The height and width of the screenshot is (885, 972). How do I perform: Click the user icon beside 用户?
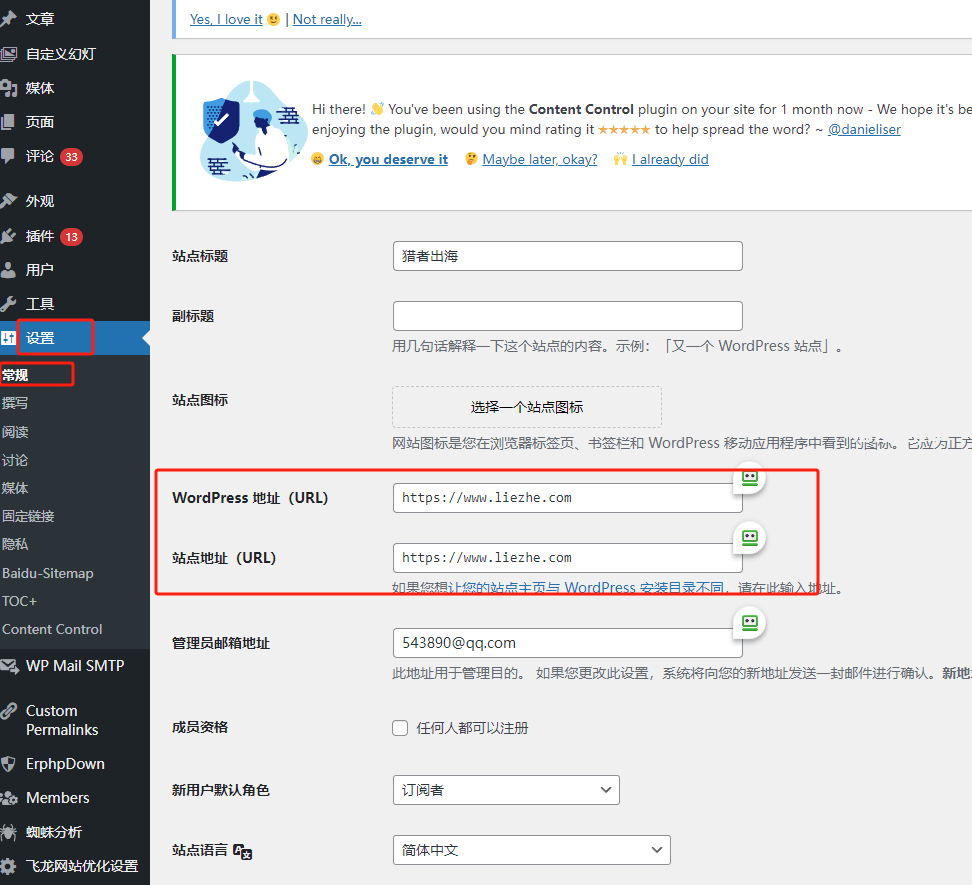tap(8, 270)
